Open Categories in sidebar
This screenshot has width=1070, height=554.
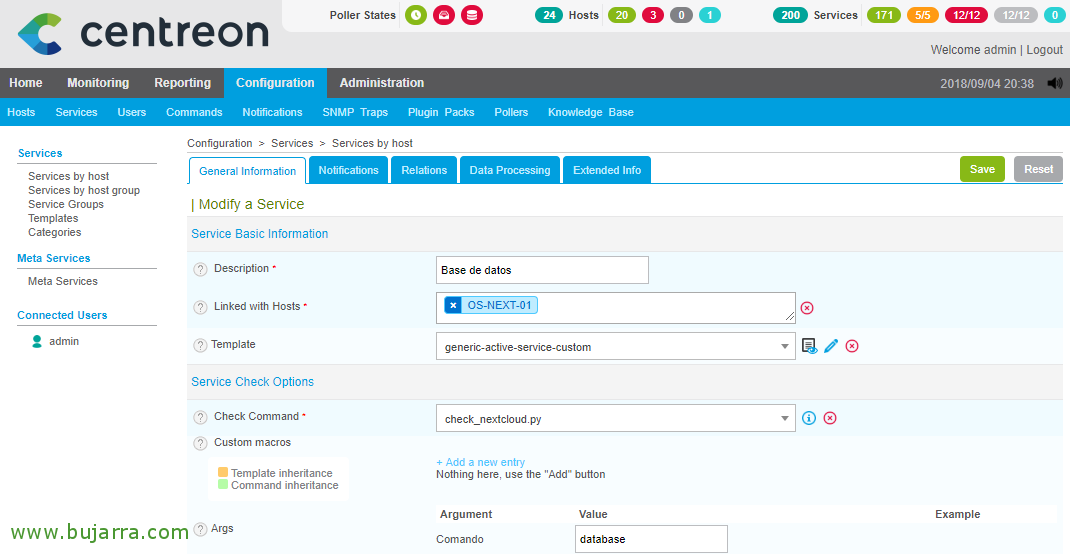(x=55, y=232)
